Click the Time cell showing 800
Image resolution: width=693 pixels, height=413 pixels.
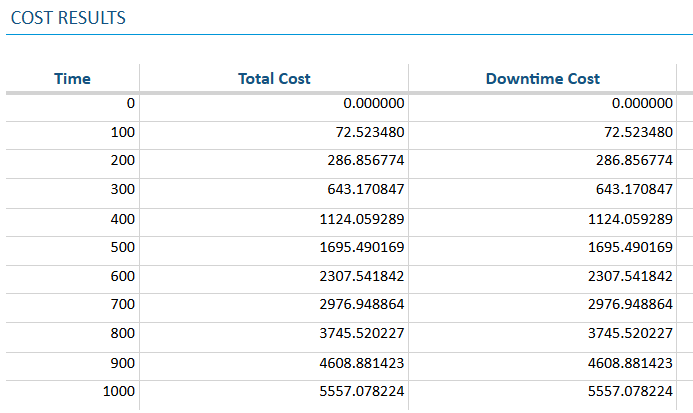coord(122,333)
